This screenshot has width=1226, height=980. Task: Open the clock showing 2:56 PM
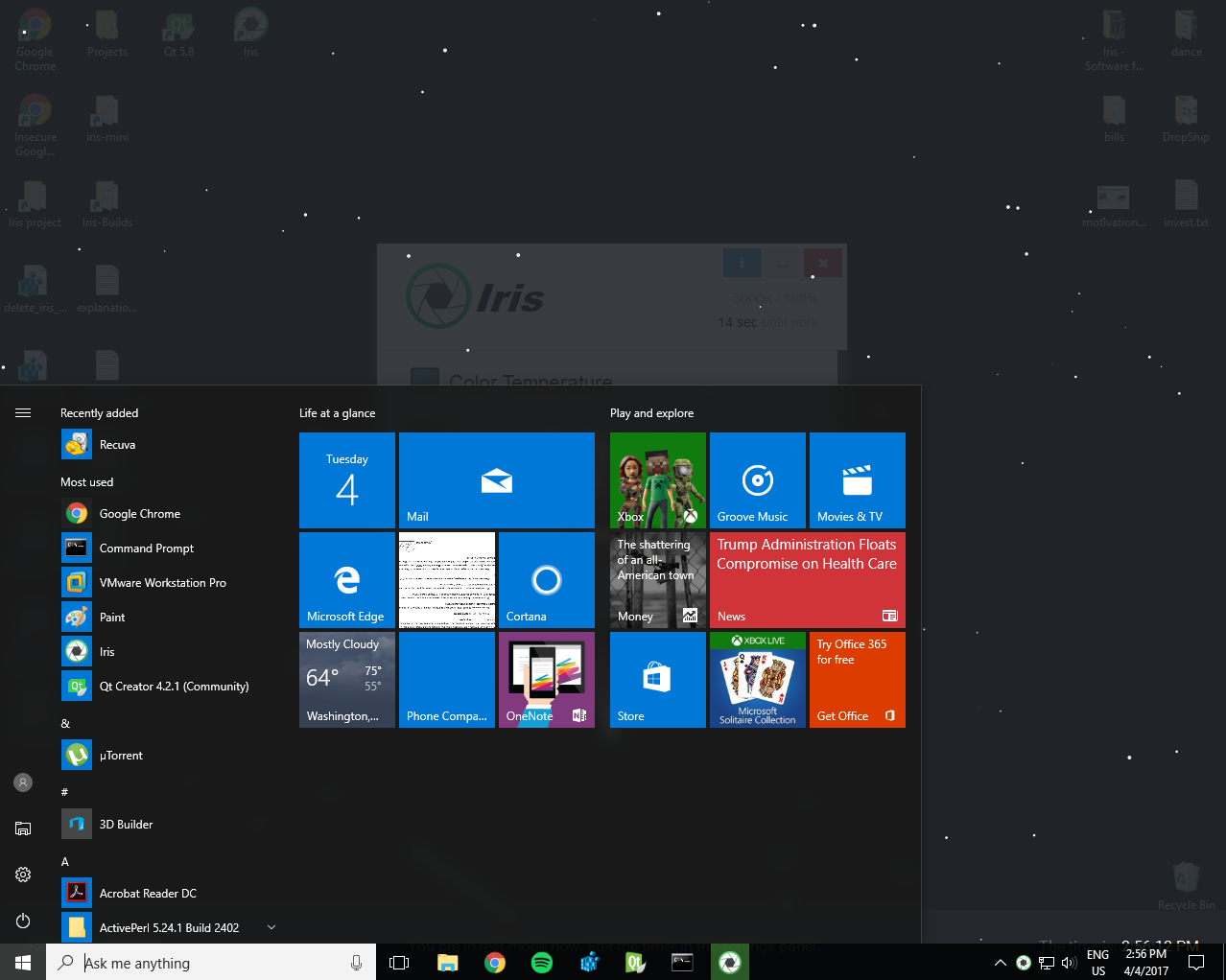(1146, 963)
